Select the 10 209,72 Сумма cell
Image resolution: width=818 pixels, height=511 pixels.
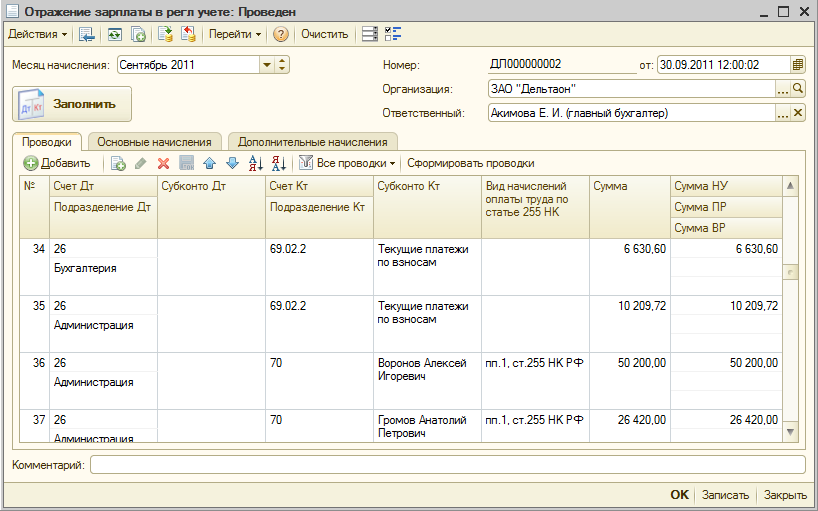[630, 324]
